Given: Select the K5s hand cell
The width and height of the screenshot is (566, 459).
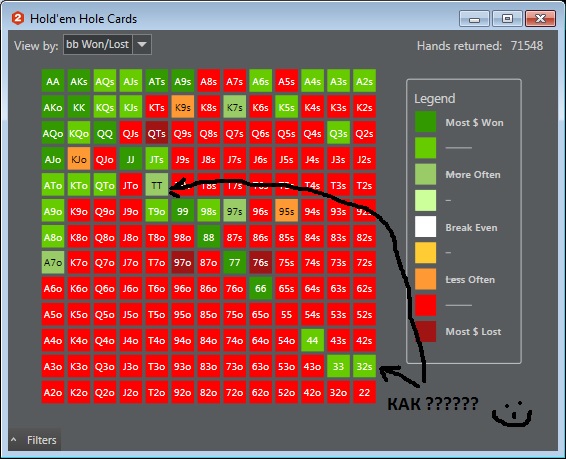Looking at the screenshot, I should point(287,107).
